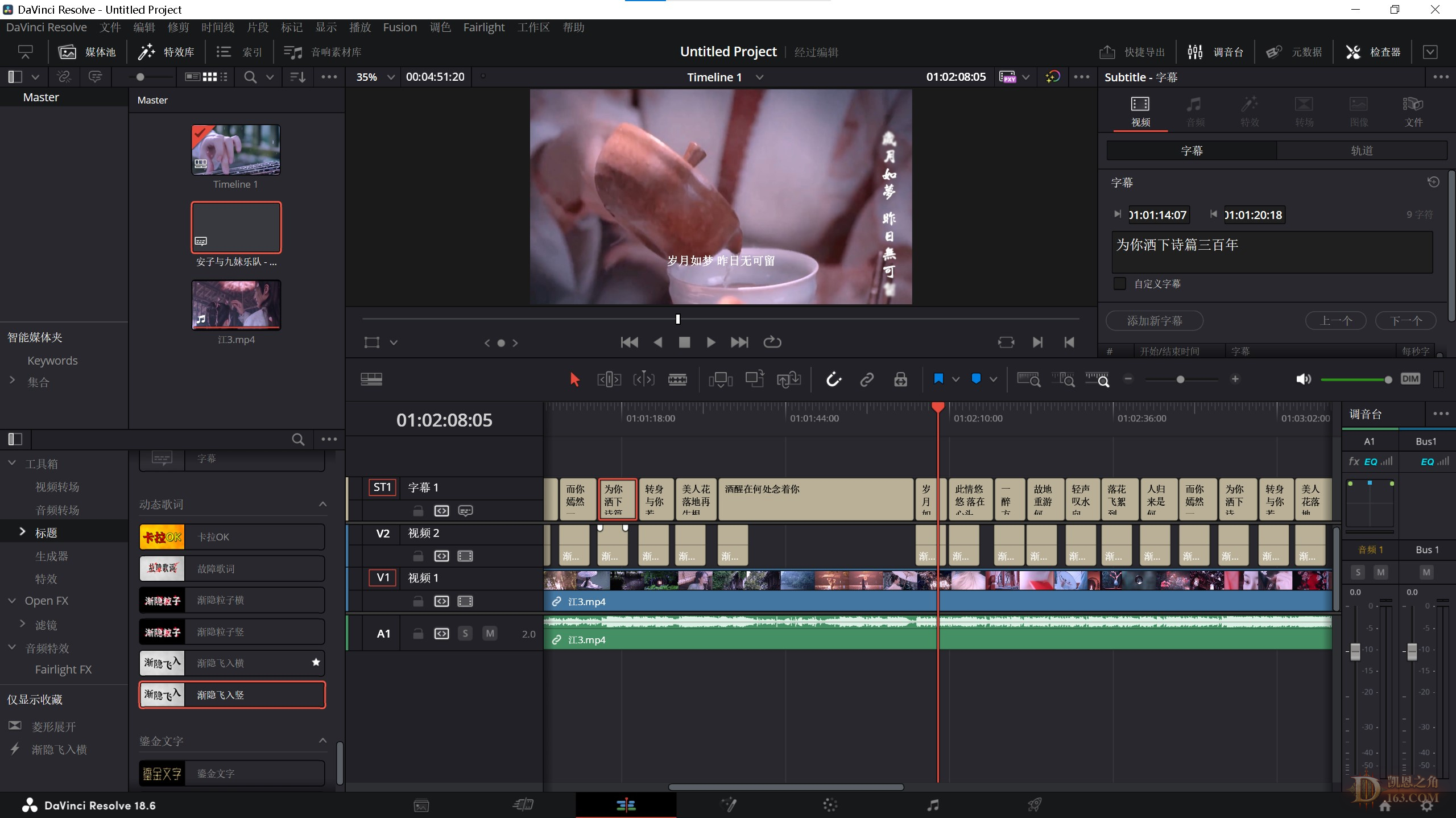Viewport: 1456px width, 818px height.
Task: Solo audio track A1 with S
Action: coord(465,633)
